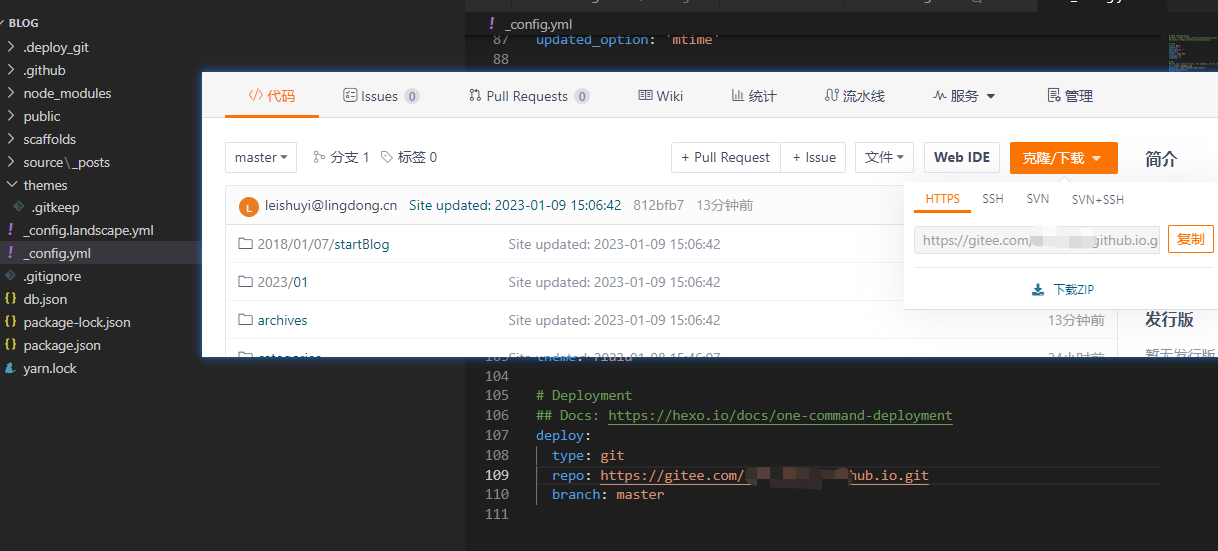1218x551 pixels.
Task: Select the HTTPS clone tab
Action: (x=942, y=199)
